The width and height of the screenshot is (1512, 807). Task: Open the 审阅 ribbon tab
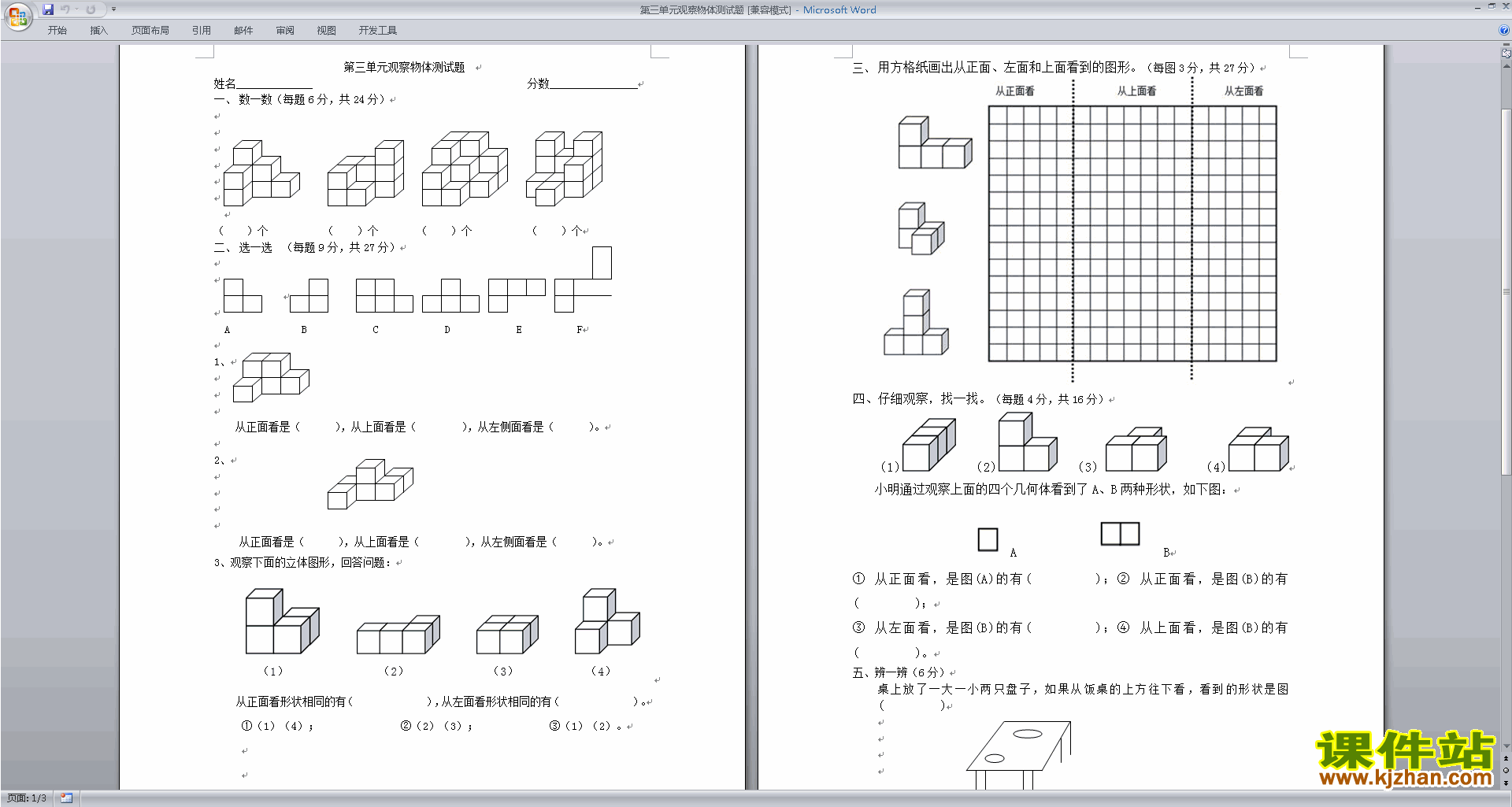tap(285, 30)
